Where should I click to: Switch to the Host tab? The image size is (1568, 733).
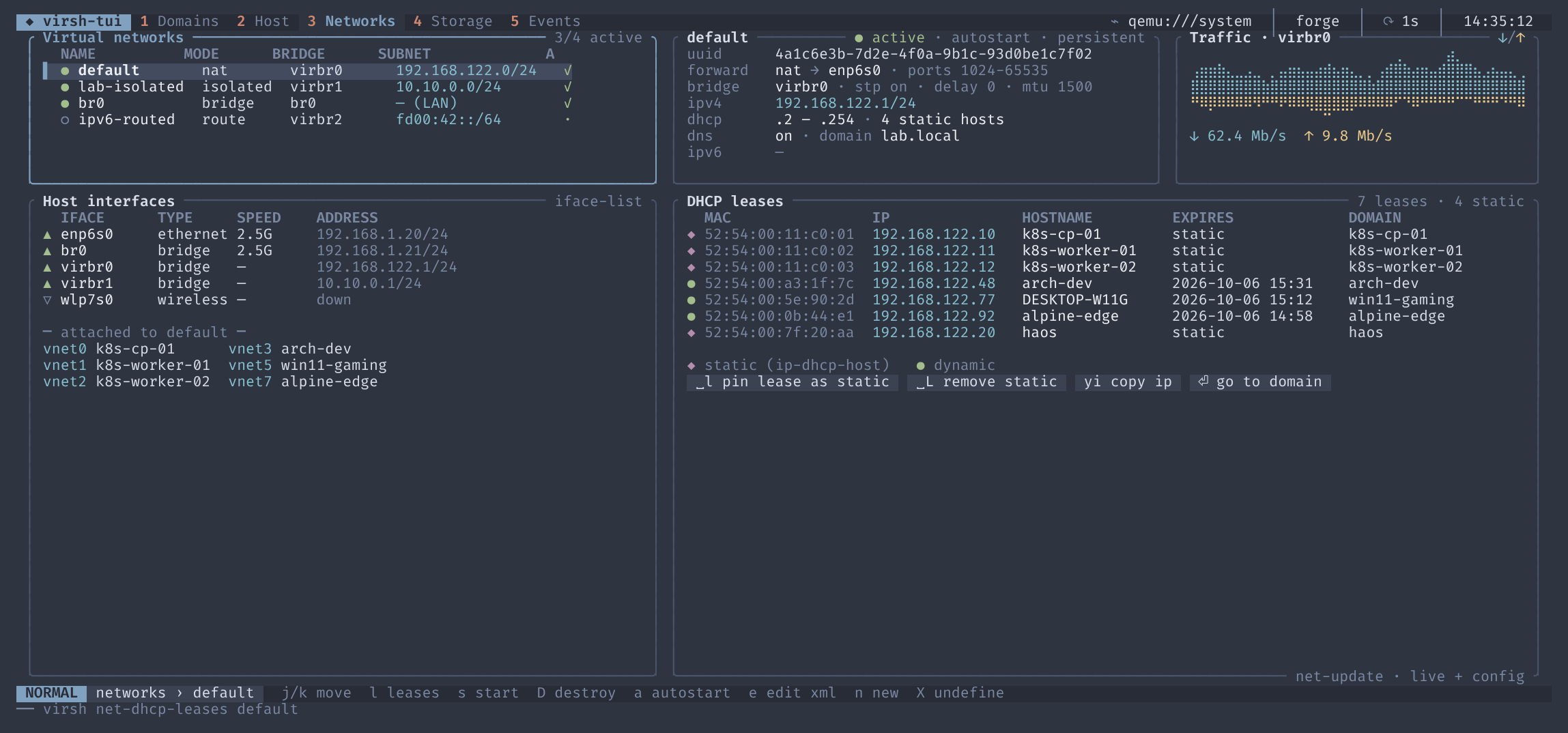pos(263,21)
